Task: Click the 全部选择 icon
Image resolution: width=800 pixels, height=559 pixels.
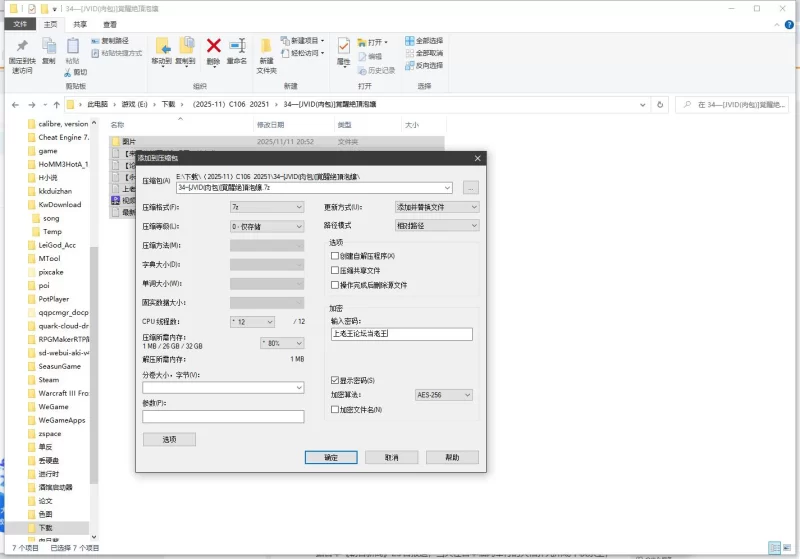Action: tap(411, 41)
